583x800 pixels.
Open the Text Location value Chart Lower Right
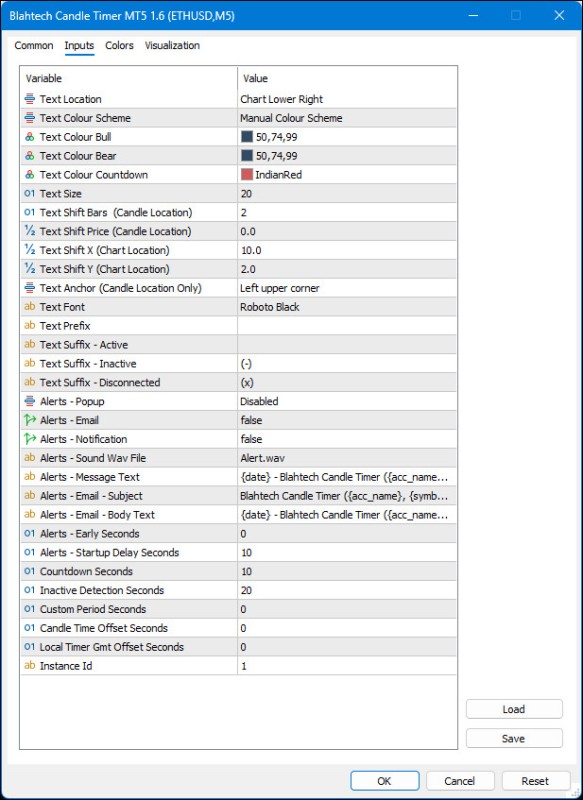[x=347, y=99]
